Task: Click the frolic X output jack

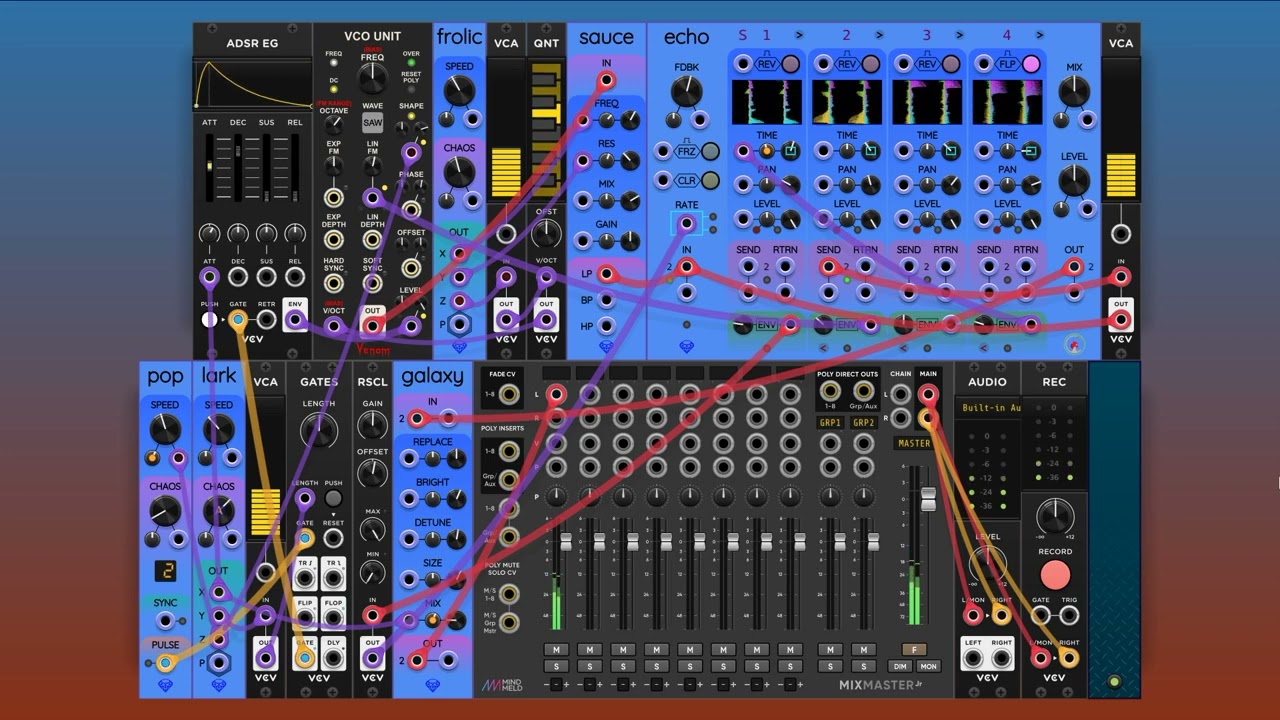Action: tap(459, 254)
